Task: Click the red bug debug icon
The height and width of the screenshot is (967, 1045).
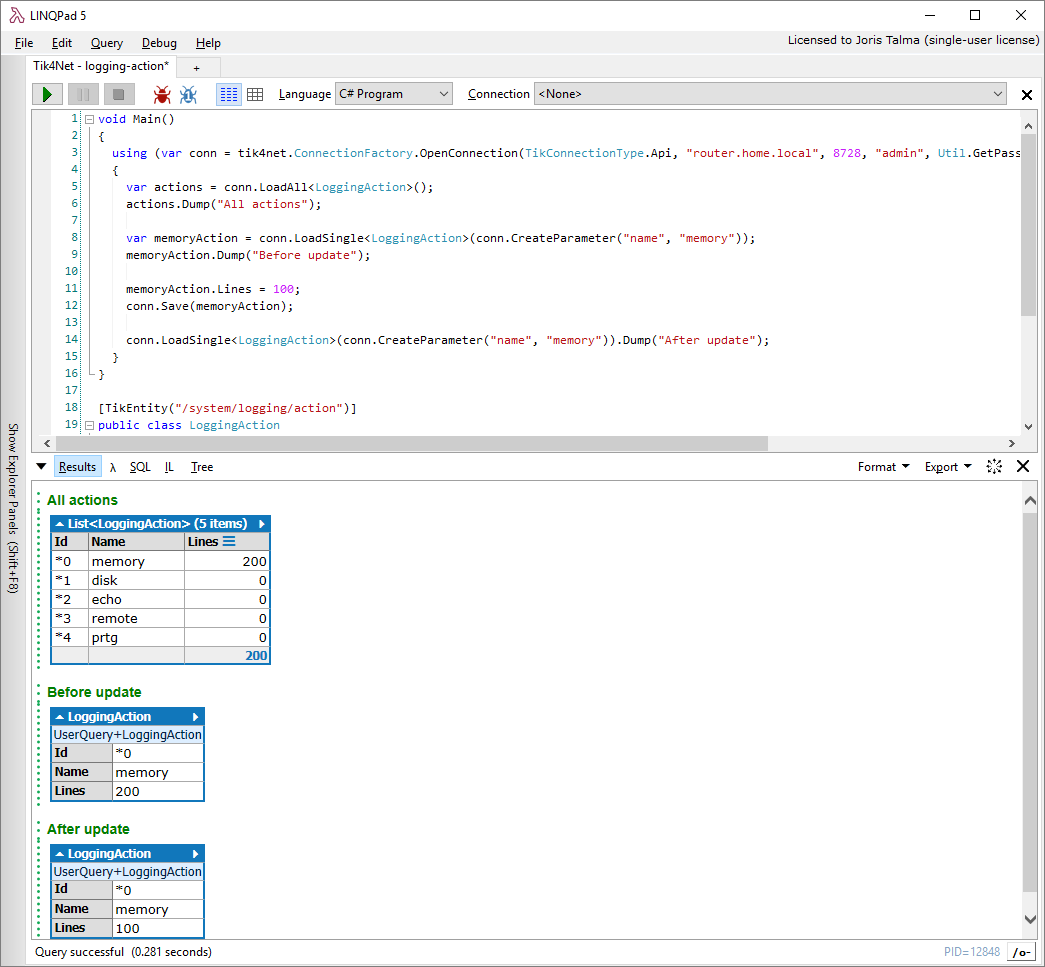Action: click(162, 94)
